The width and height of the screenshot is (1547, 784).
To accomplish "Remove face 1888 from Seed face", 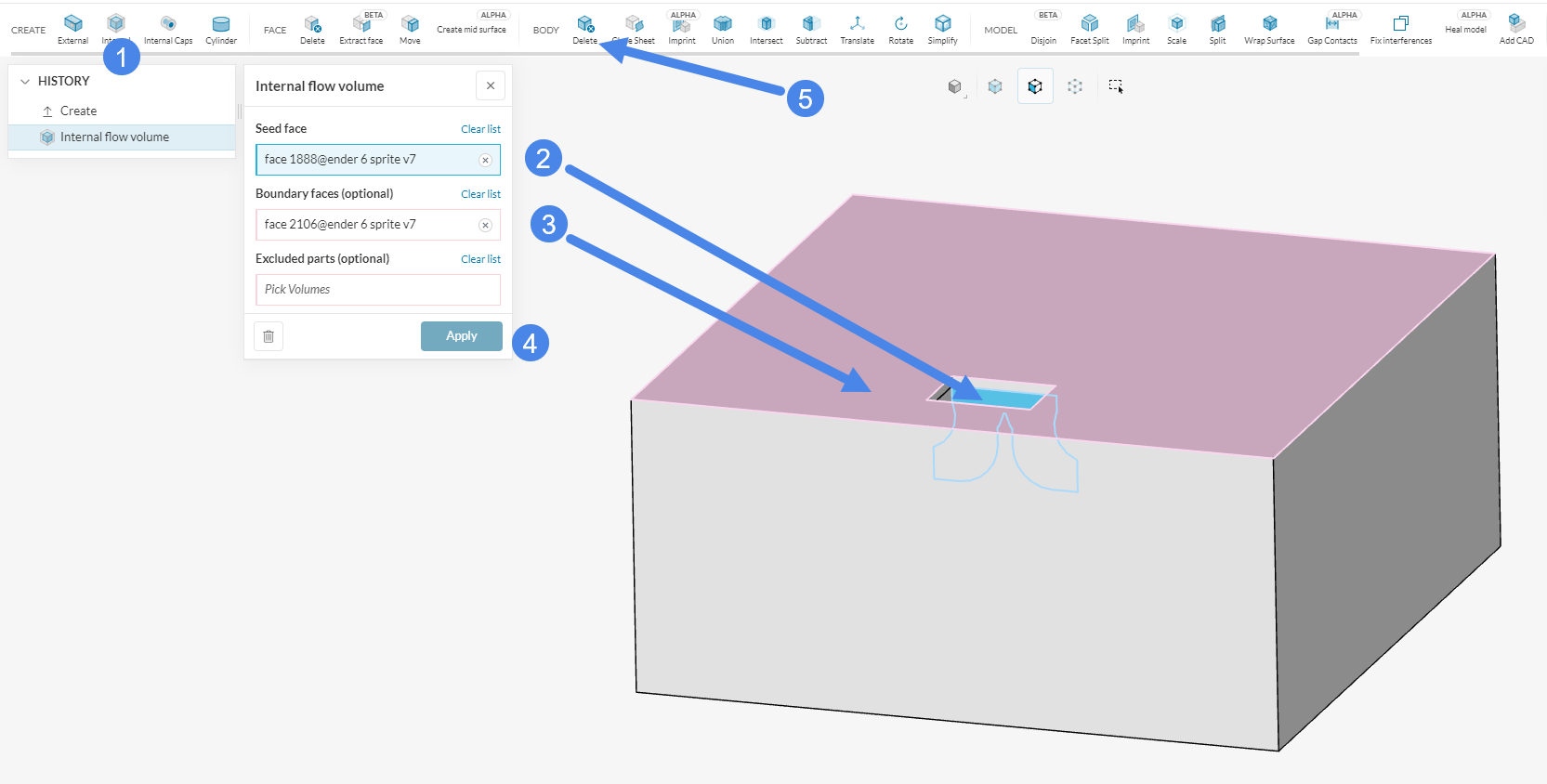I will coord(485,160).
